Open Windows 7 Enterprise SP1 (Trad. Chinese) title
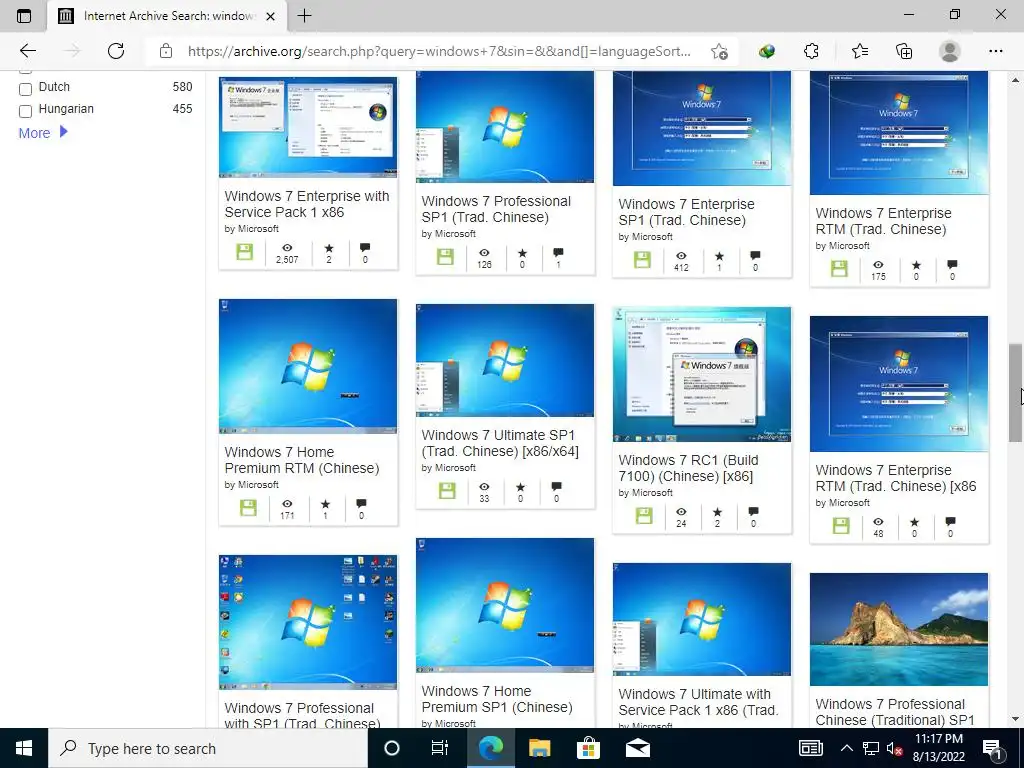This screenshot has width=1024, height=768. click(x=686, y=212)
